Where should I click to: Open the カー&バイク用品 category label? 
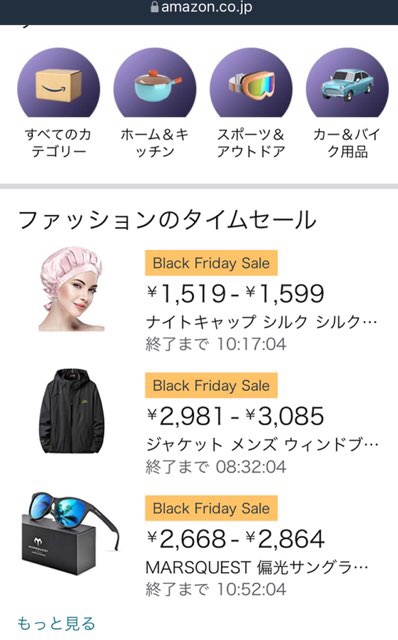point(347,143)
